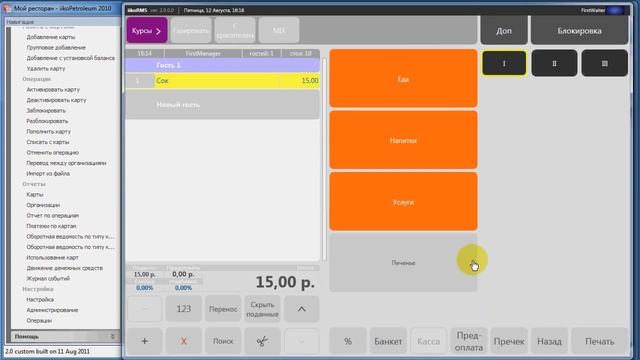Click the Касса button

pyautogui.click(x=429, y=341)
